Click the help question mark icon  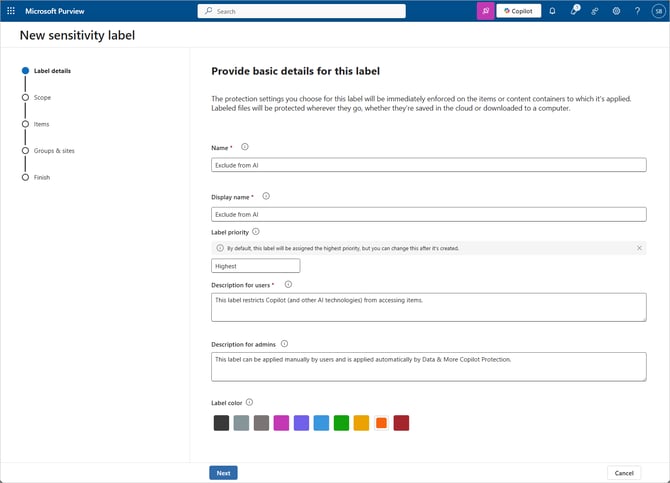click(x=637, y=11)
